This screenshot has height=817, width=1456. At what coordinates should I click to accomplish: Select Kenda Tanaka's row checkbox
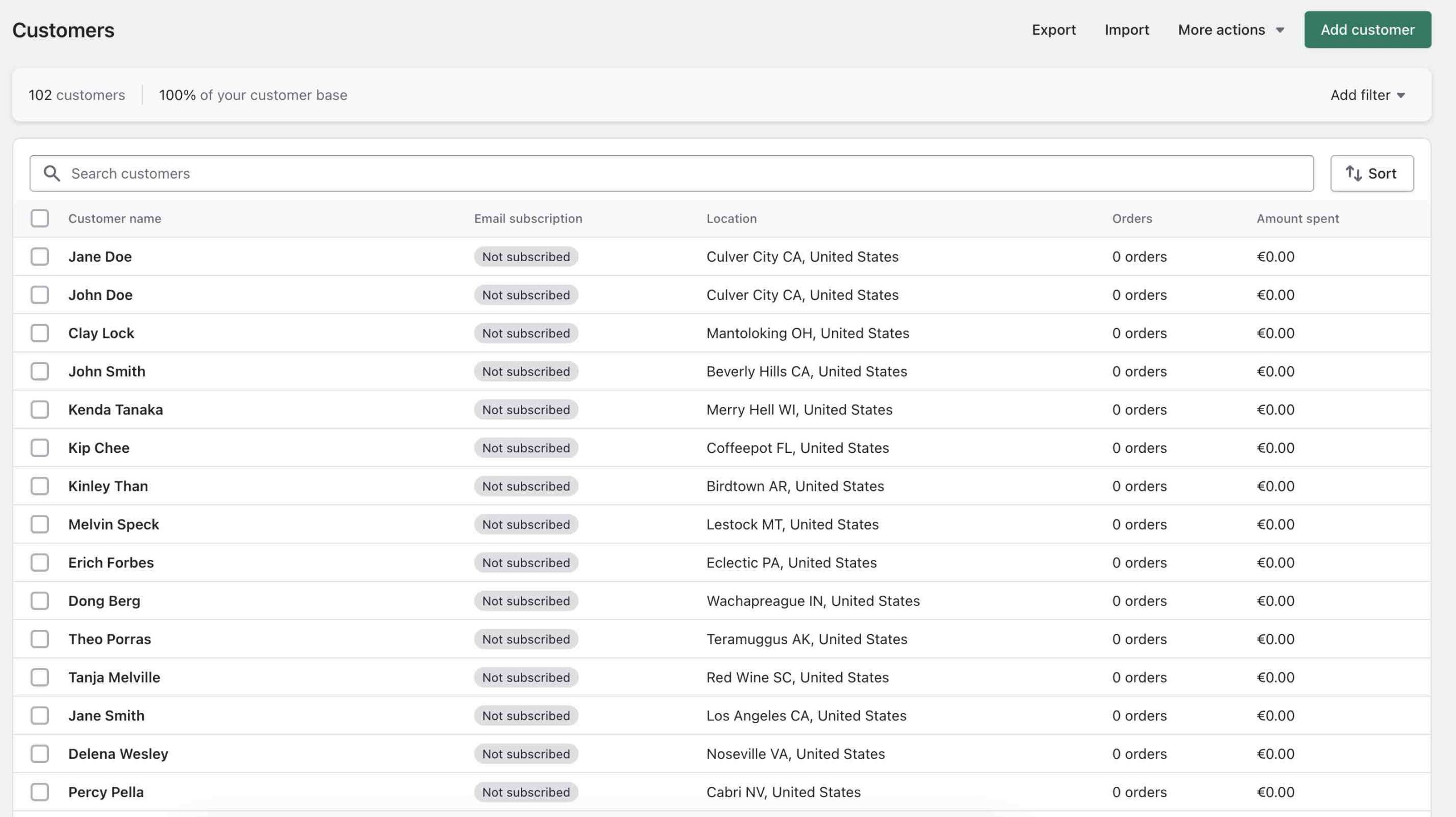pos(40,410)
